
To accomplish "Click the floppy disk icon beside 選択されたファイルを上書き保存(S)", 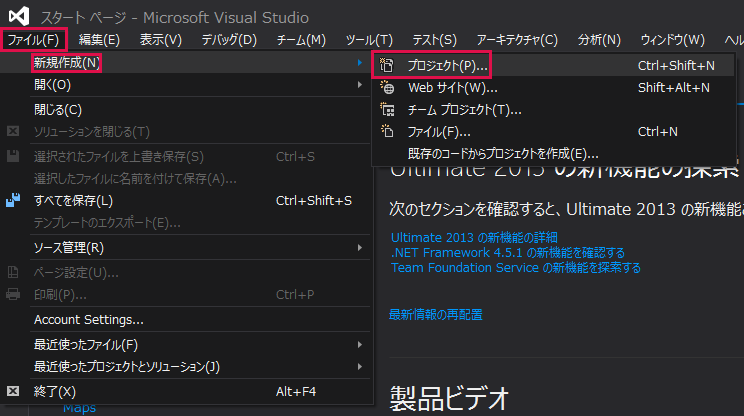I will tap(13, 156).
